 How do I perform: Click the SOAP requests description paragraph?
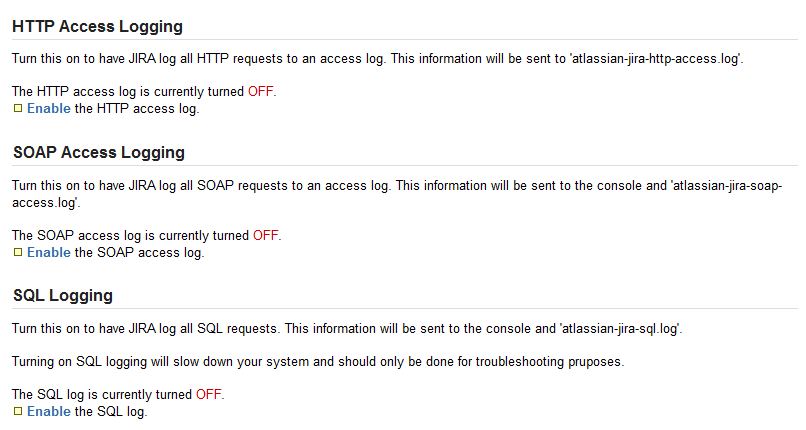[300, 185]
